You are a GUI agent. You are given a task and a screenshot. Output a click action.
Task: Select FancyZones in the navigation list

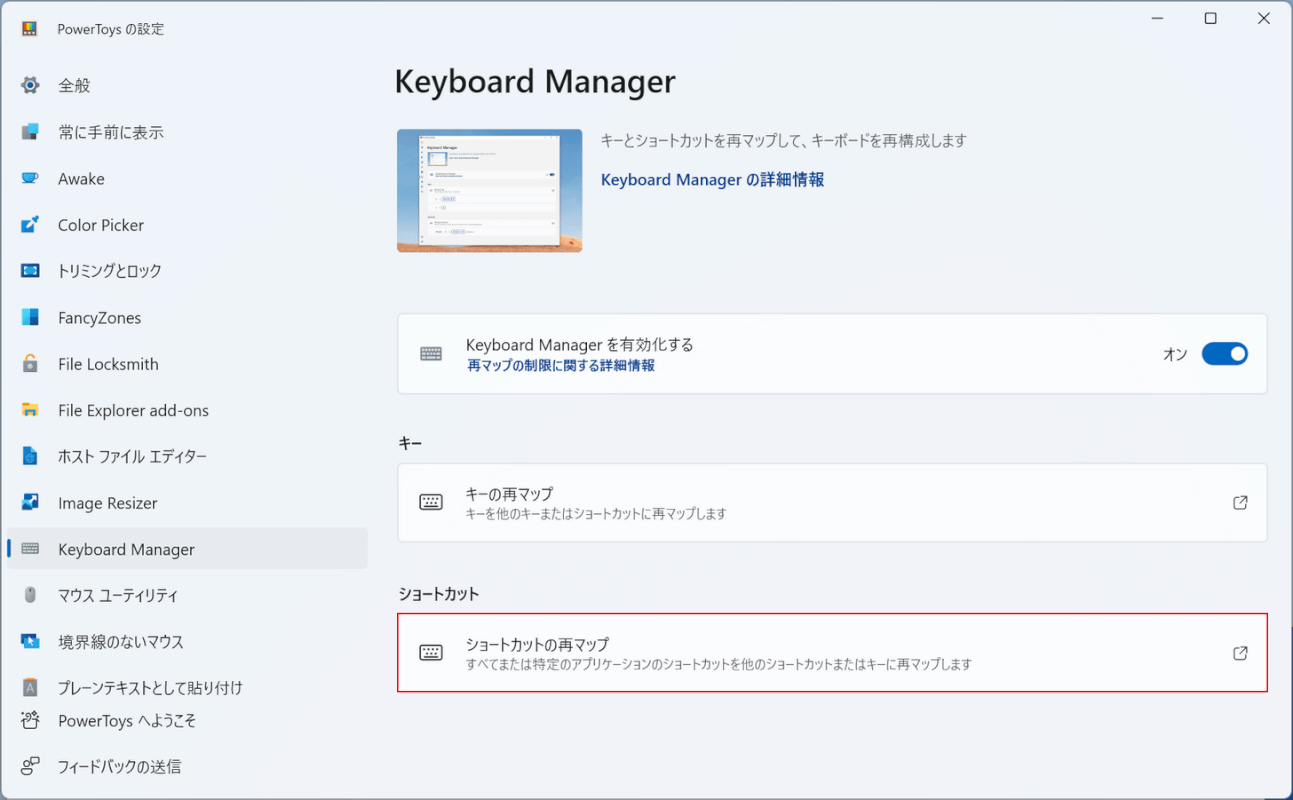click(187, 318)
